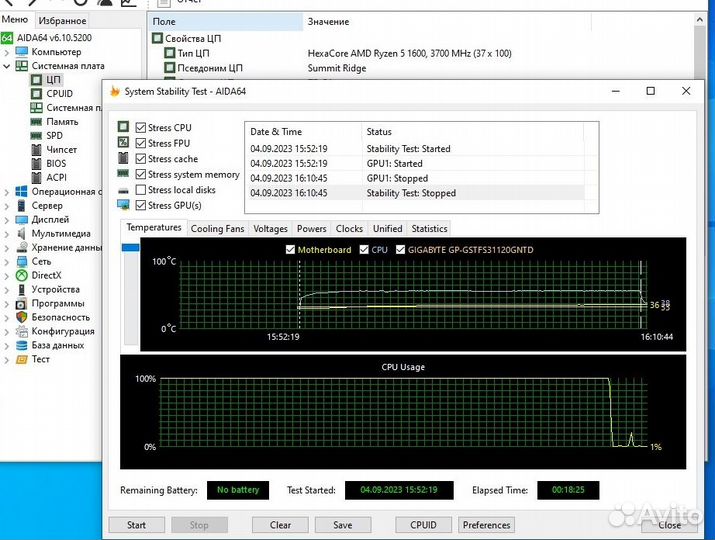
Task: Select the Stability Test: Stopped log row
Action: pyautogui.click(x=417, y=193)
